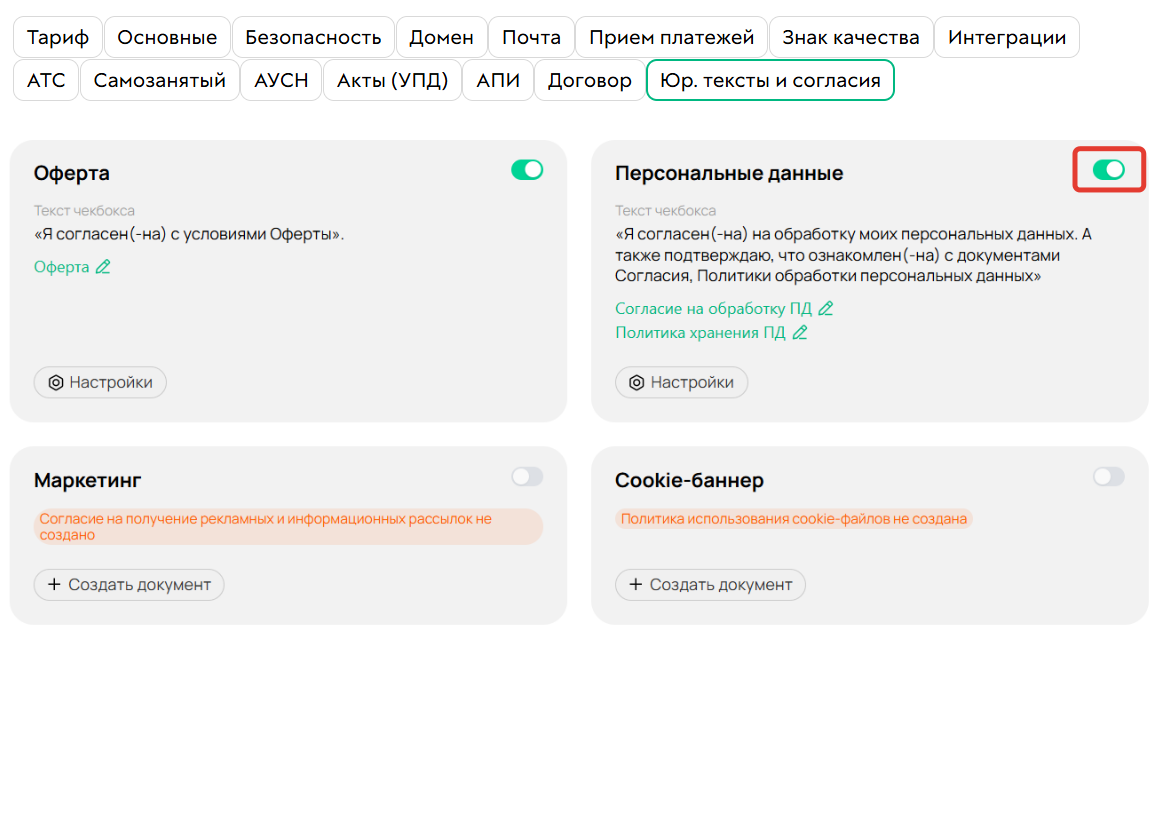Open Политика хранения ПД link

tap(700, 333)
